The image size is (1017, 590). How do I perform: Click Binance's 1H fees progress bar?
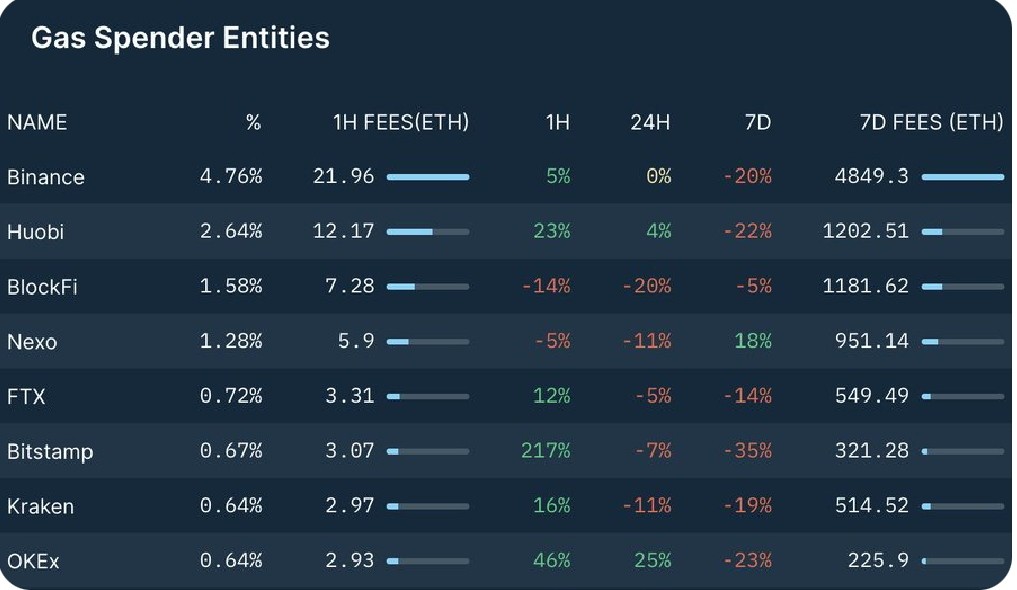point(428,177)
